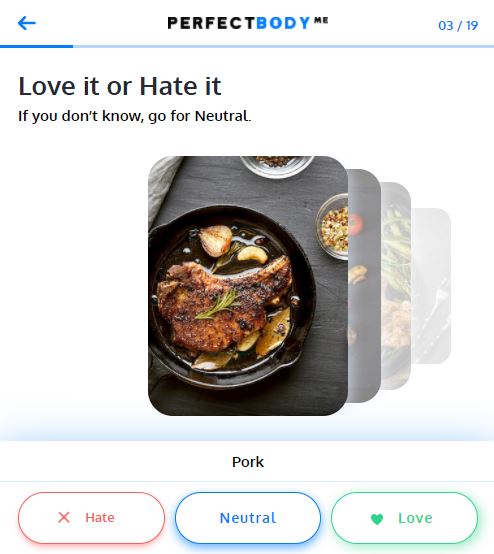This screenshot has width=494, height=554.
Task: Click the Pork food name label
Action: coord(248,462)
